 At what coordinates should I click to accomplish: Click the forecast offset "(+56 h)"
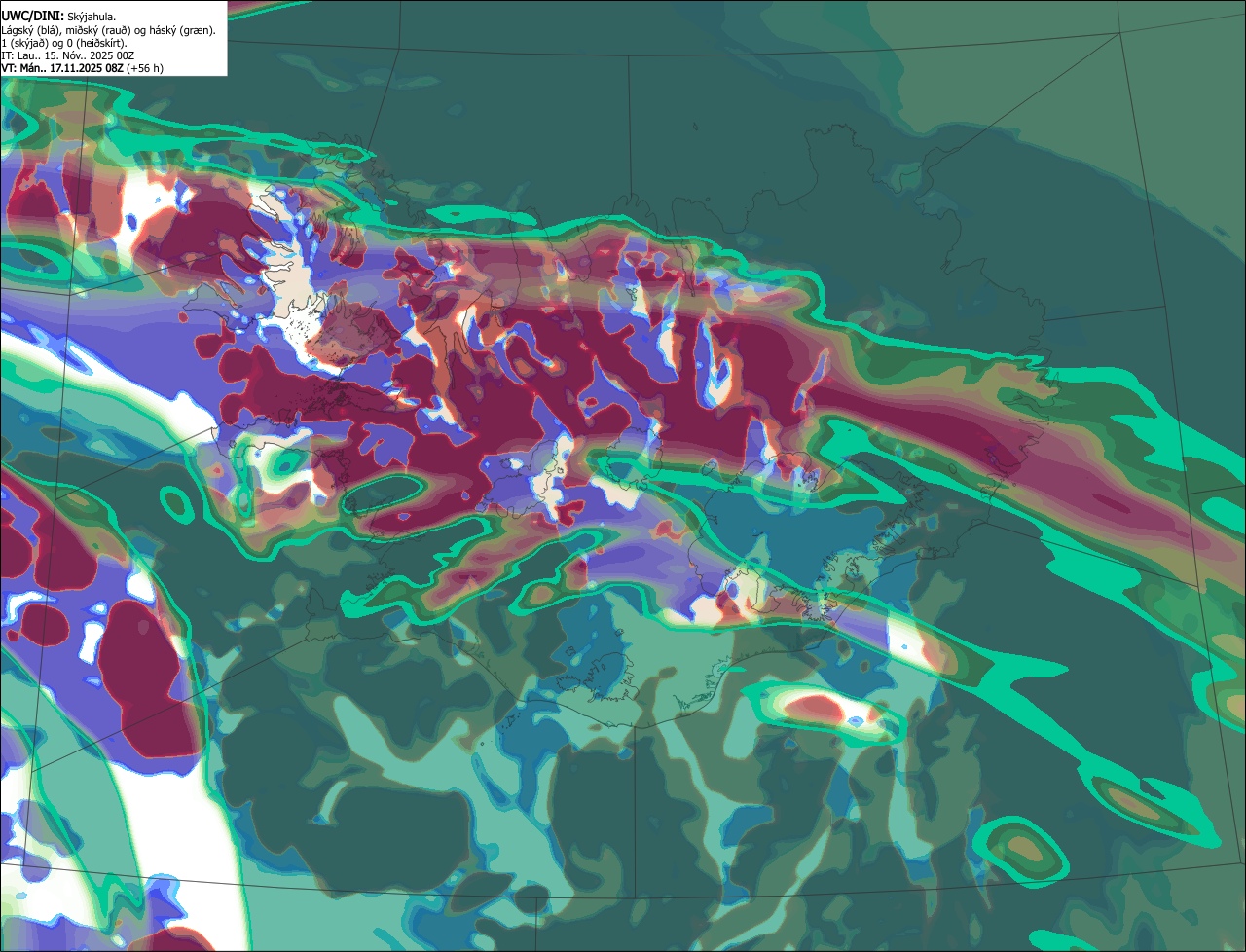point(144,69)
